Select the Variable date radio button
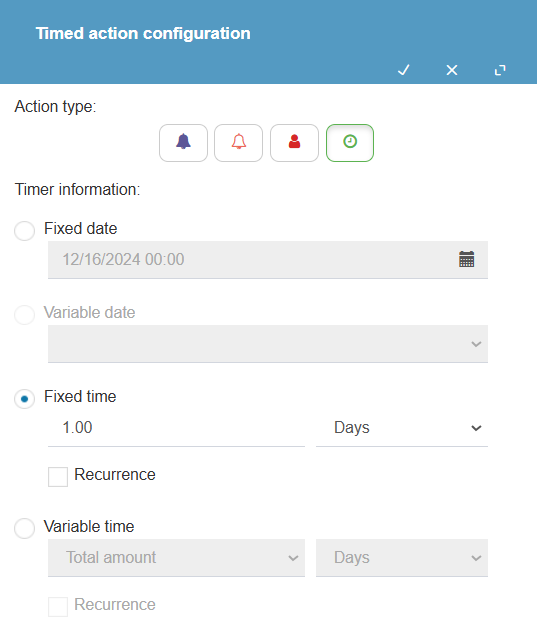Screen dimensions: 537x639 (x=24, y=315)
